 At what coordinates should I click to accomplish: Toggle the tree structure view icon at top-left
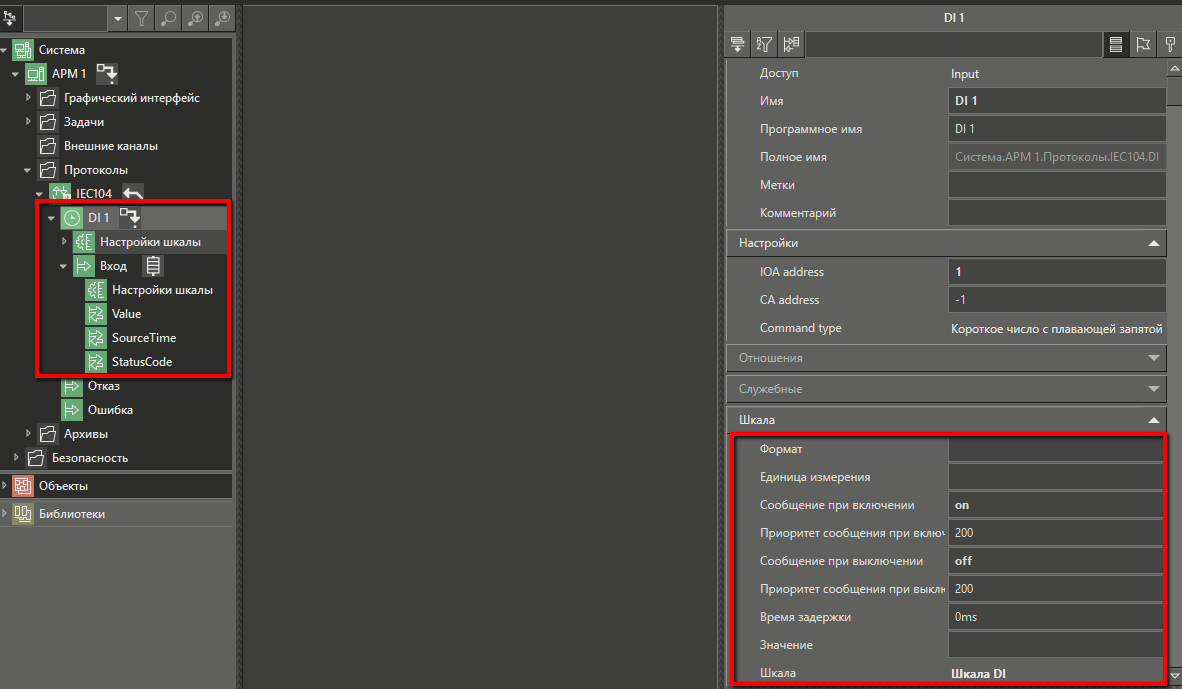[10, 18]
